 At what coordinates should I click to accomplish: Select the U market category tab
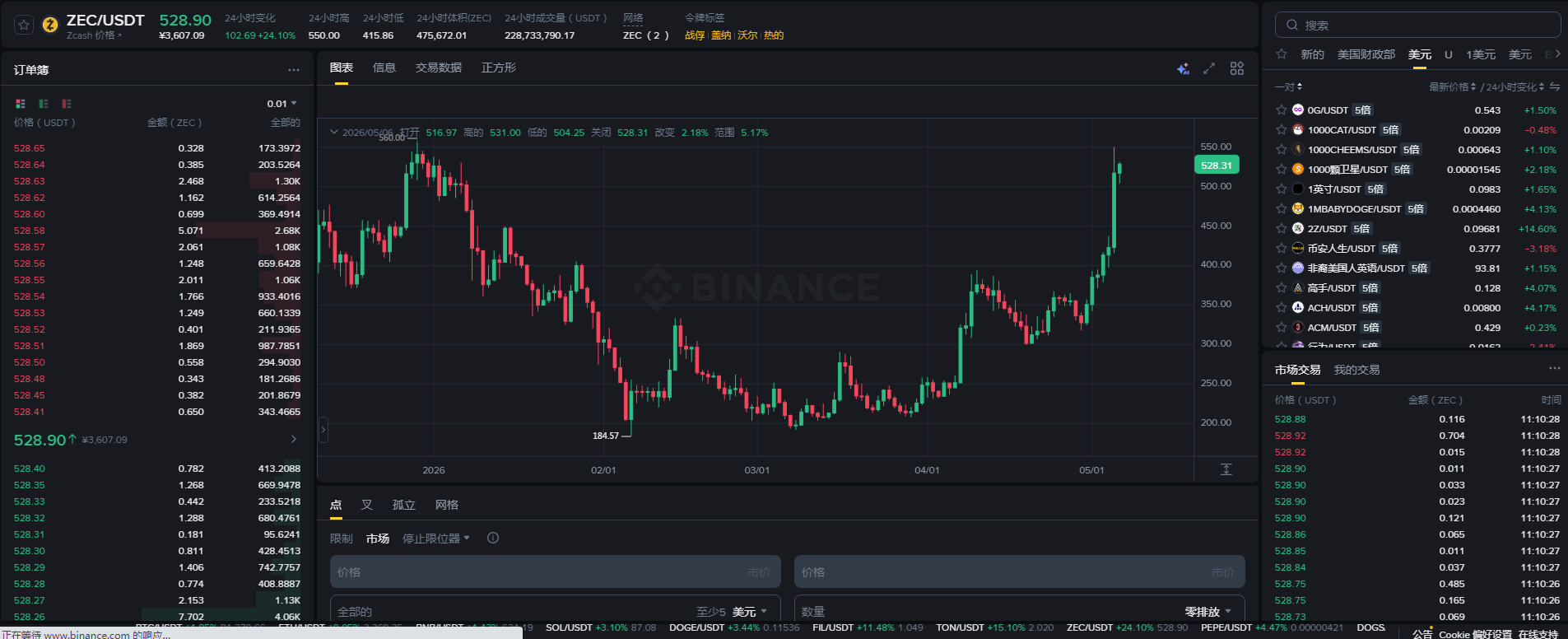(x=1449, y=54)
